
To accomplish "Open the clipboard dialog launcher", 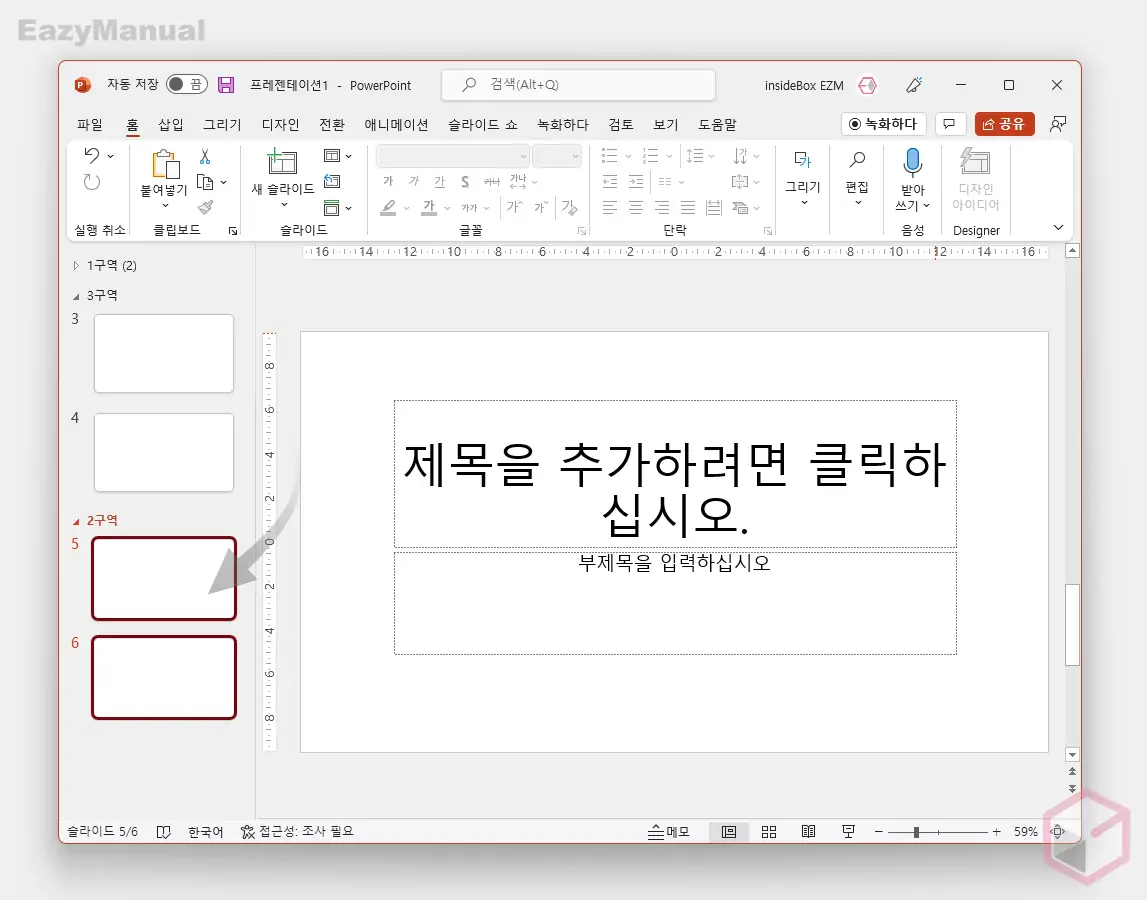I will point(233,231).
